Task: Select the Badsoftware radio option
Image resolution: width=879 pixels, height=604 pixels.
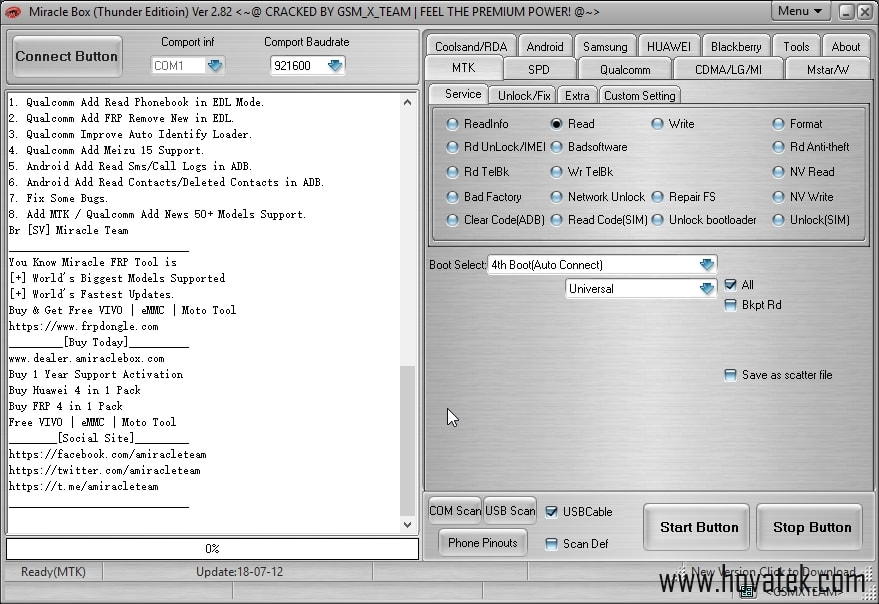Action: pos(589,147)
